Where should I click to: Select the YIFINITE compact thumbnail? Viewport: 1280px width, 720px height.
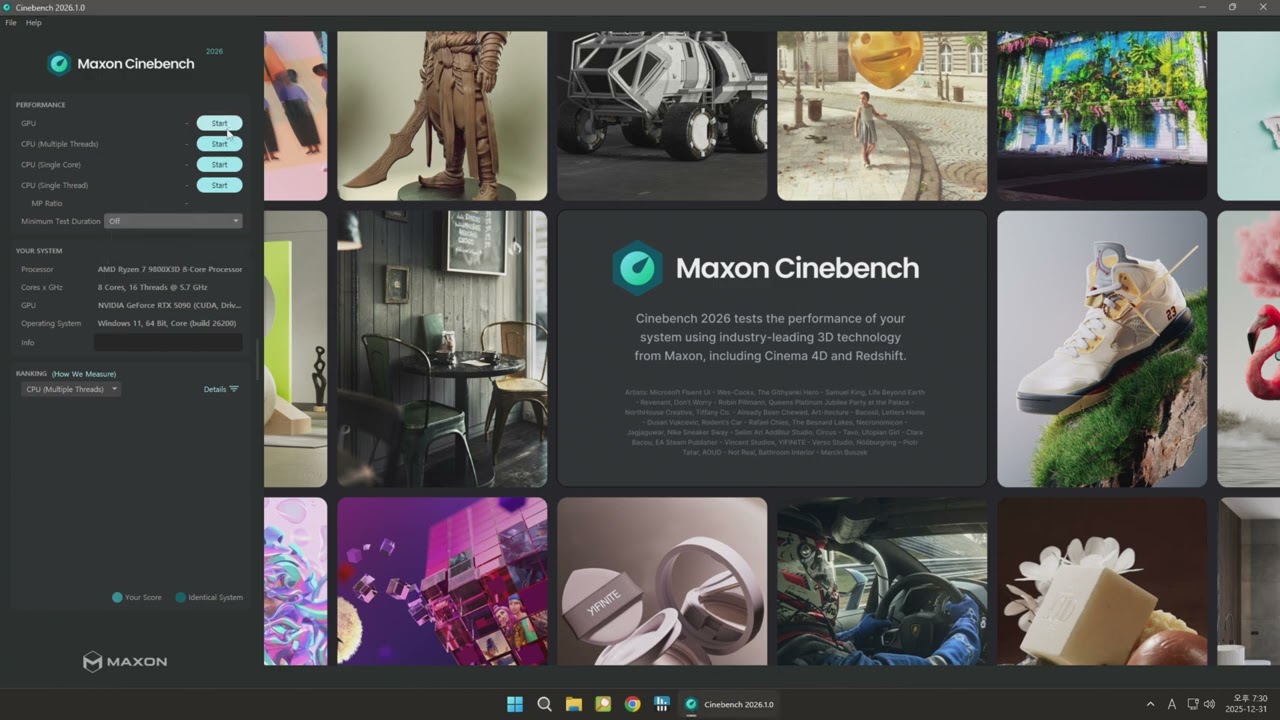click(662, 581)
